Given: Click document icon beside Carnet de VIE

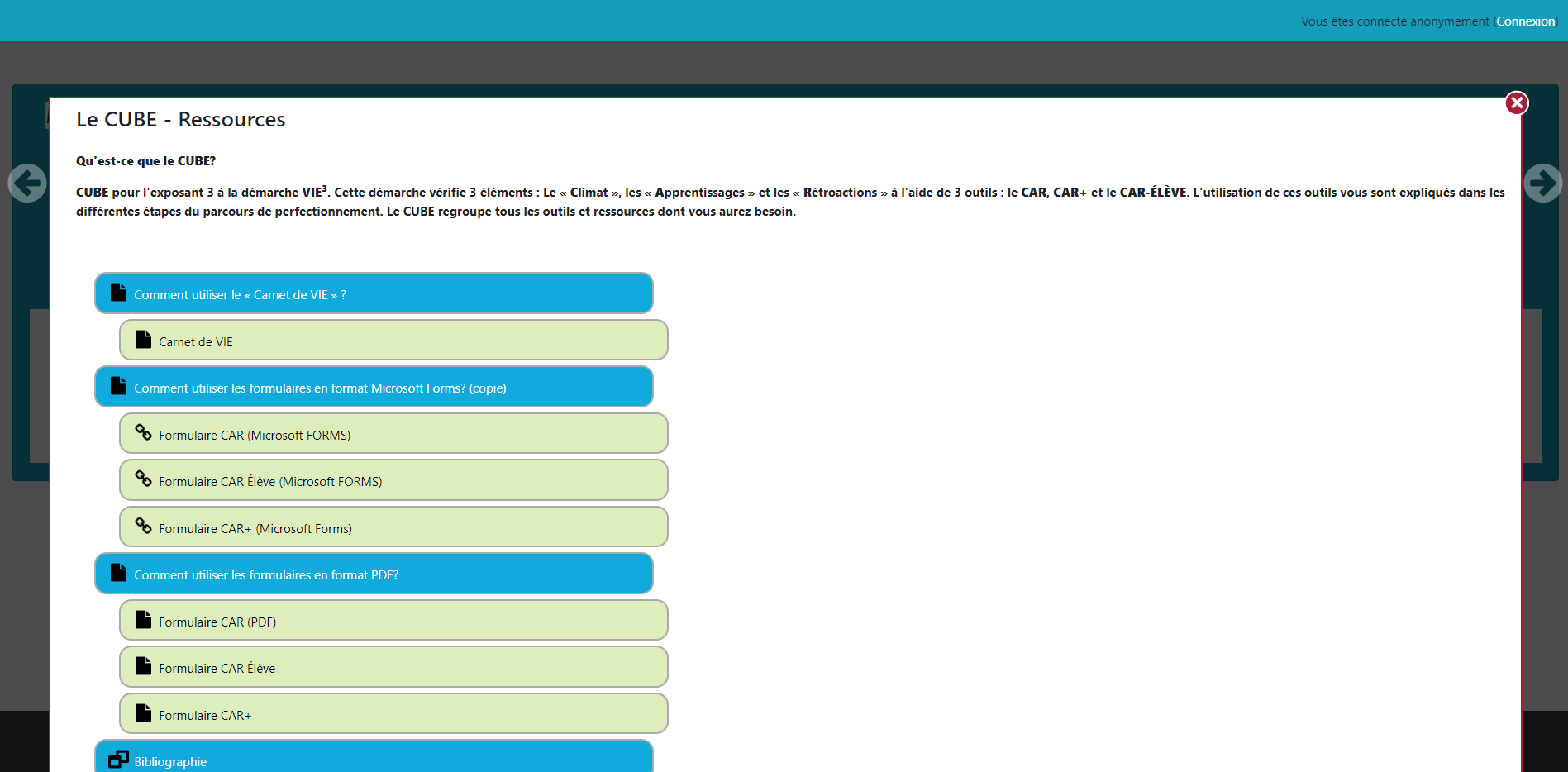Looking at the screenshot, I should (x=143, y=339).
